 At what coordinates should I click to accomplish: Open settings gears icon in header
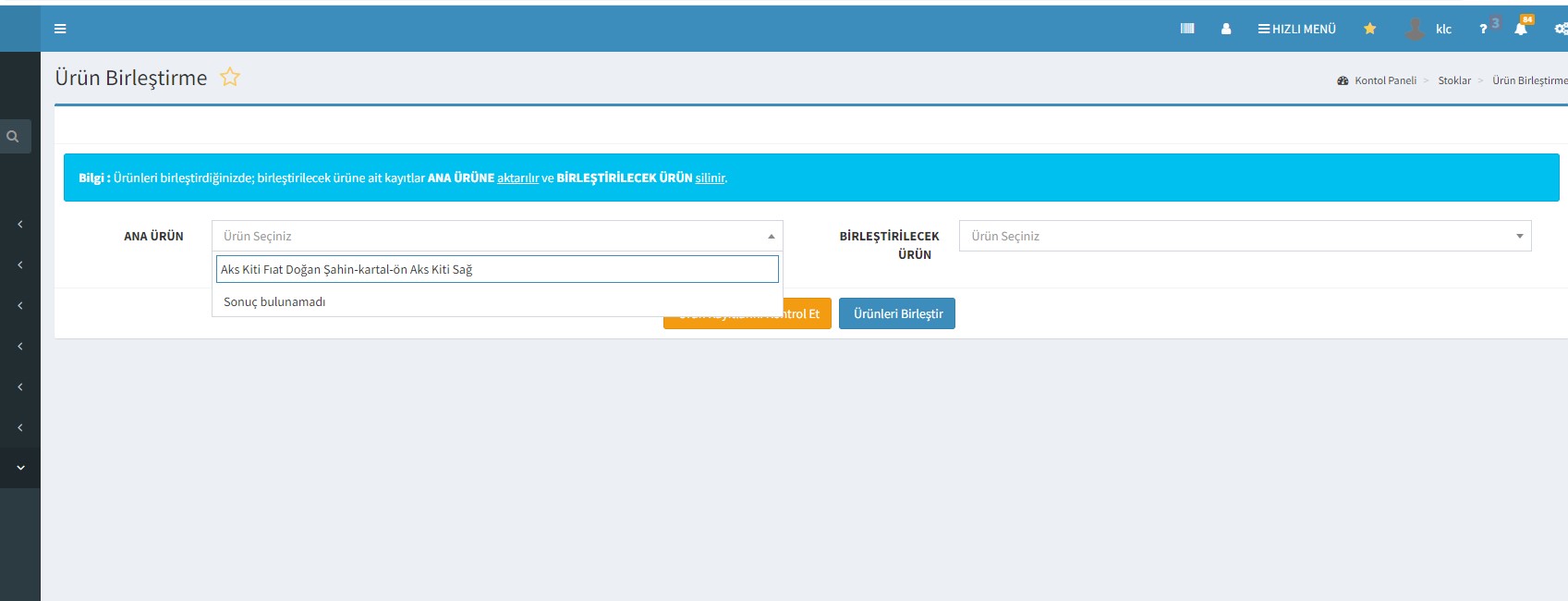tap(1560, 29)
